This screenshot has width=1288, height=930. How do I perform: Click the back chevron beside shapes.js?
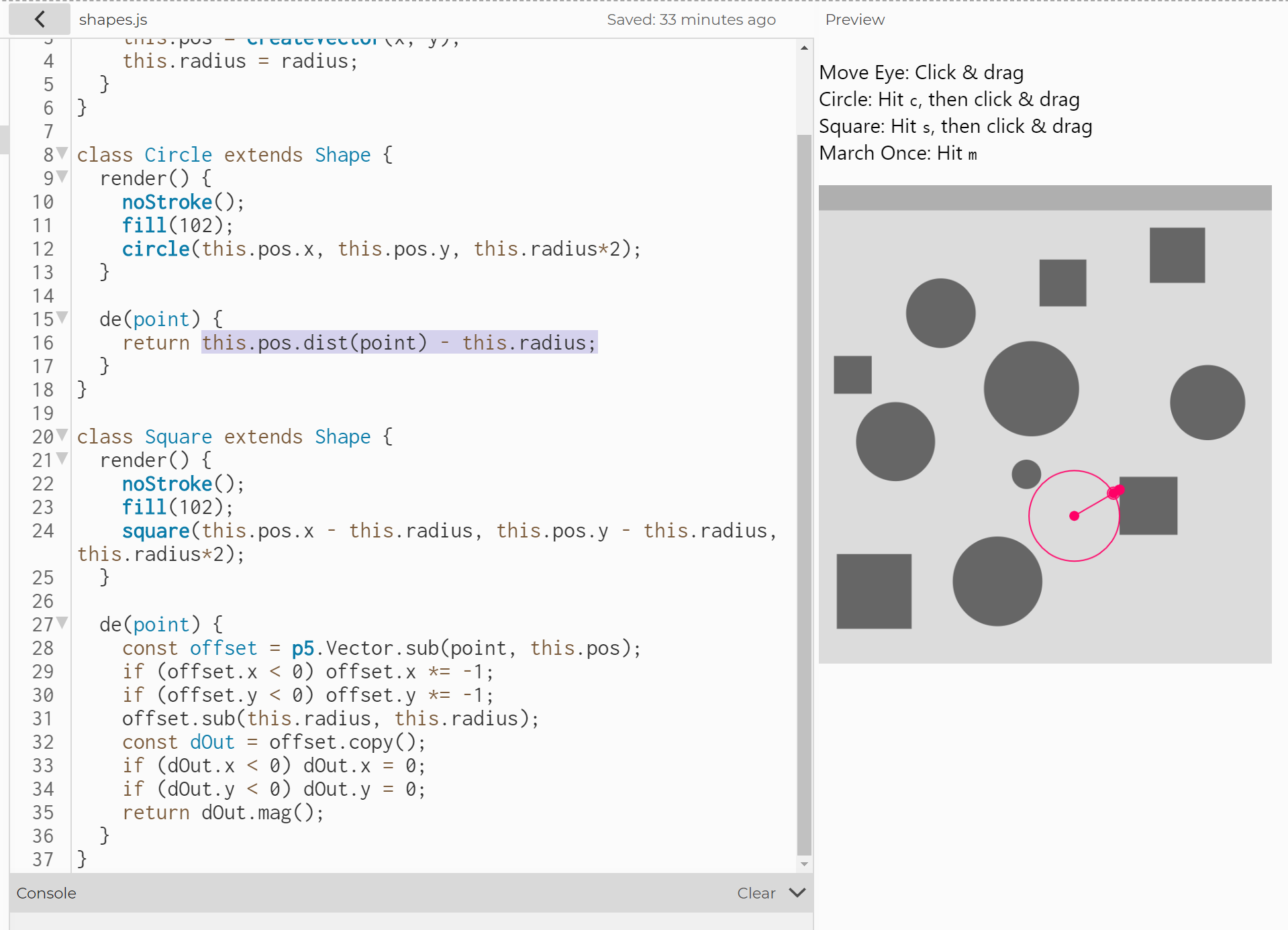40,19
